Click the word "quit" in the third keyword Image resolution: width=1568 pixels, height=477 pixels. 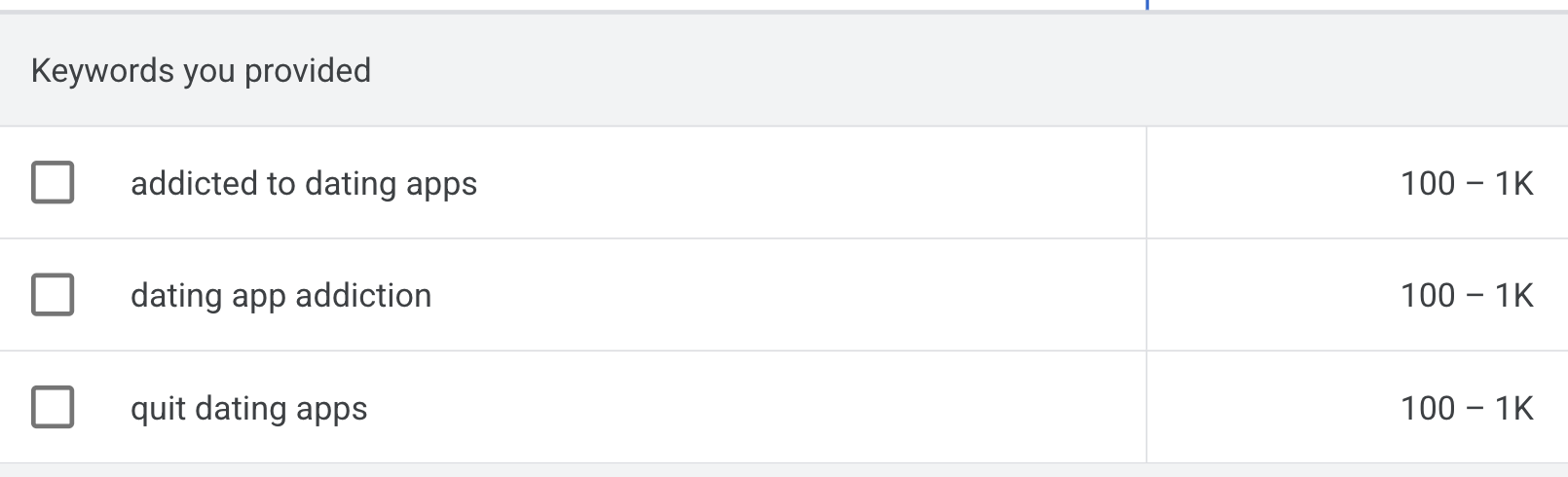158,409
